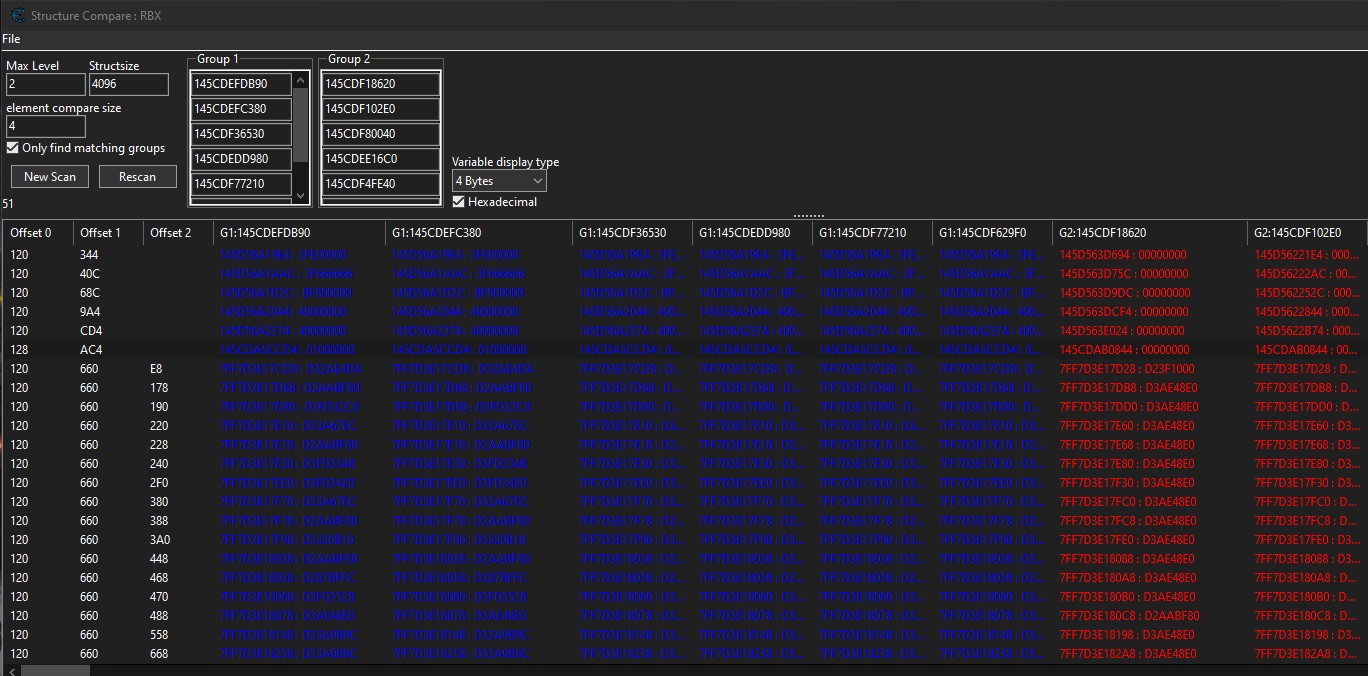Open the Variable display type dropdown
Image resolution: width=1368 pixels, height=676 pixels.
tap(499, 181)
